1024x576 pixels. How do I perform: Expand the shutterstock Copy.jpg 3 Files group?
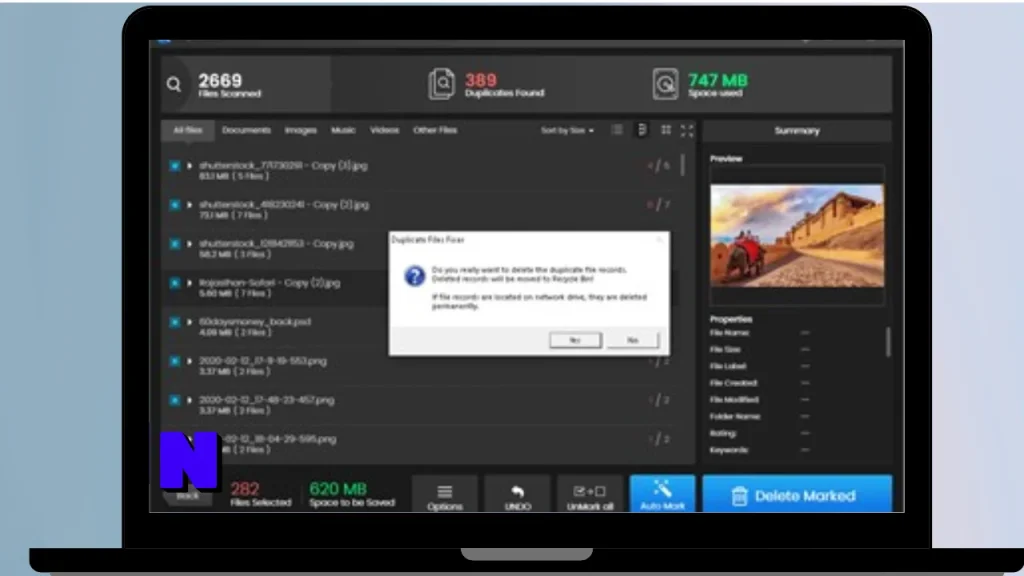(189, 244)
